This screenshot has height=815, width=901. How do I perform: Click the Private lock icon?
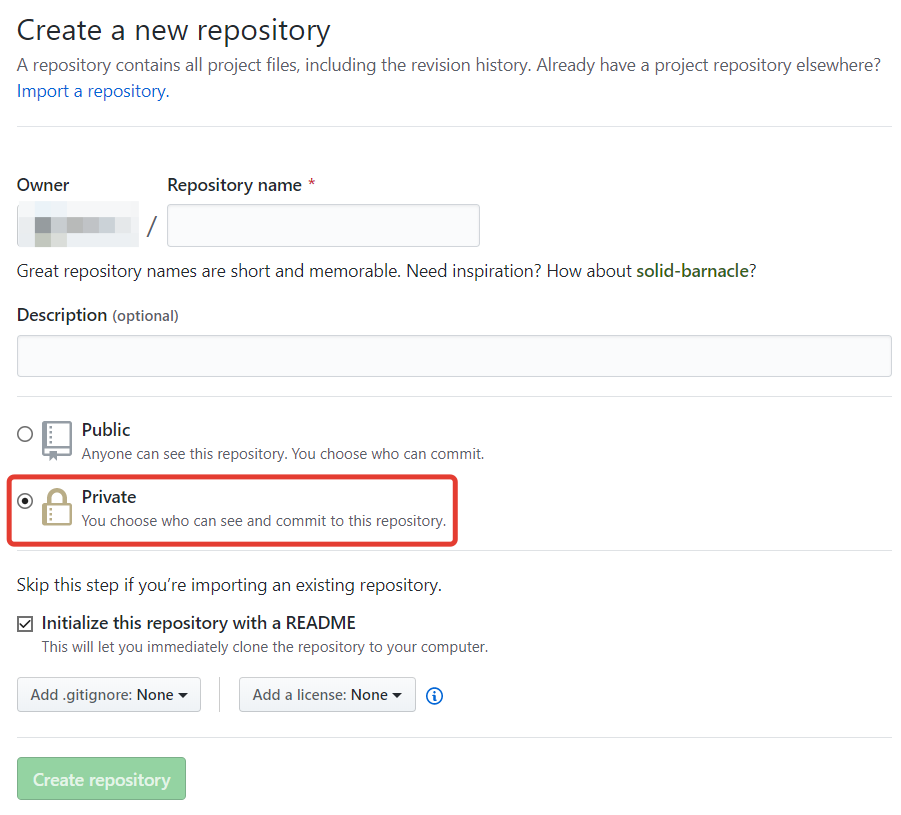pos(57,507)
